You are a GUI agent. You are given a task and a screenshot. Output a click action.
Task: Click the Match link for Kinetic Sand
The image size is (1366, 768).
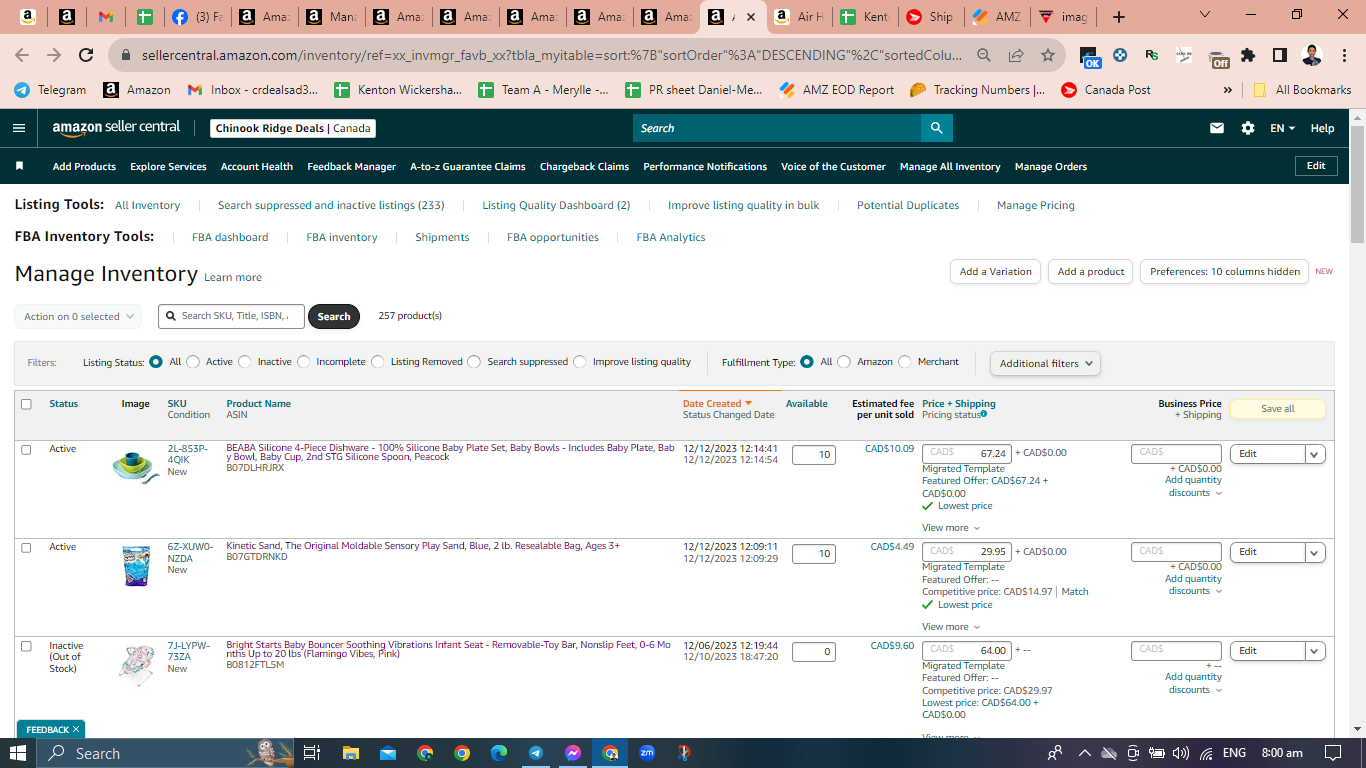pos(1075,592)
